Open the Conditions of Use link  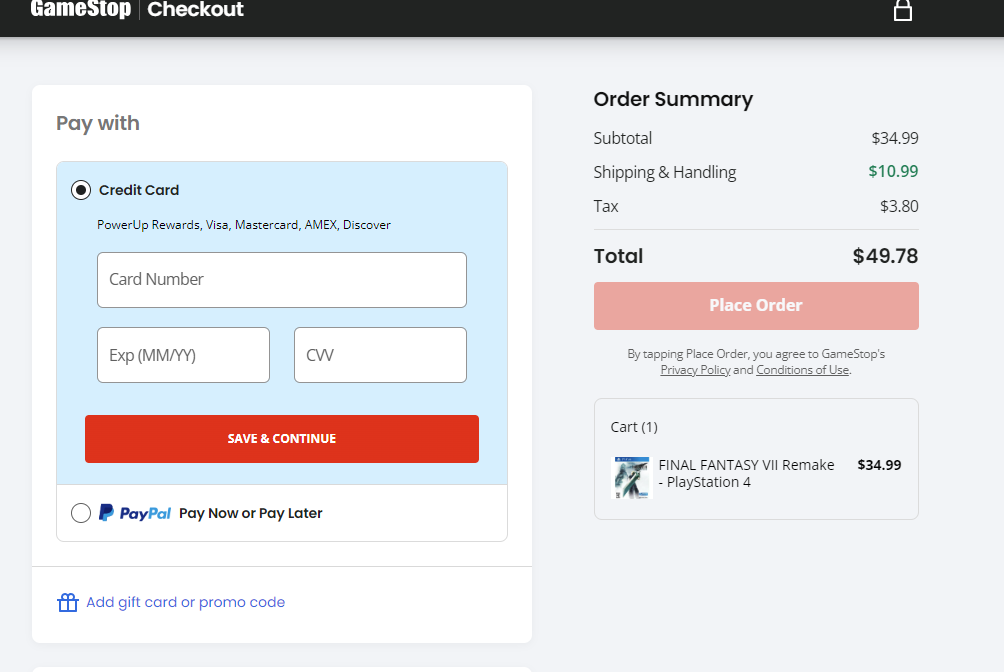pos(803,370)
